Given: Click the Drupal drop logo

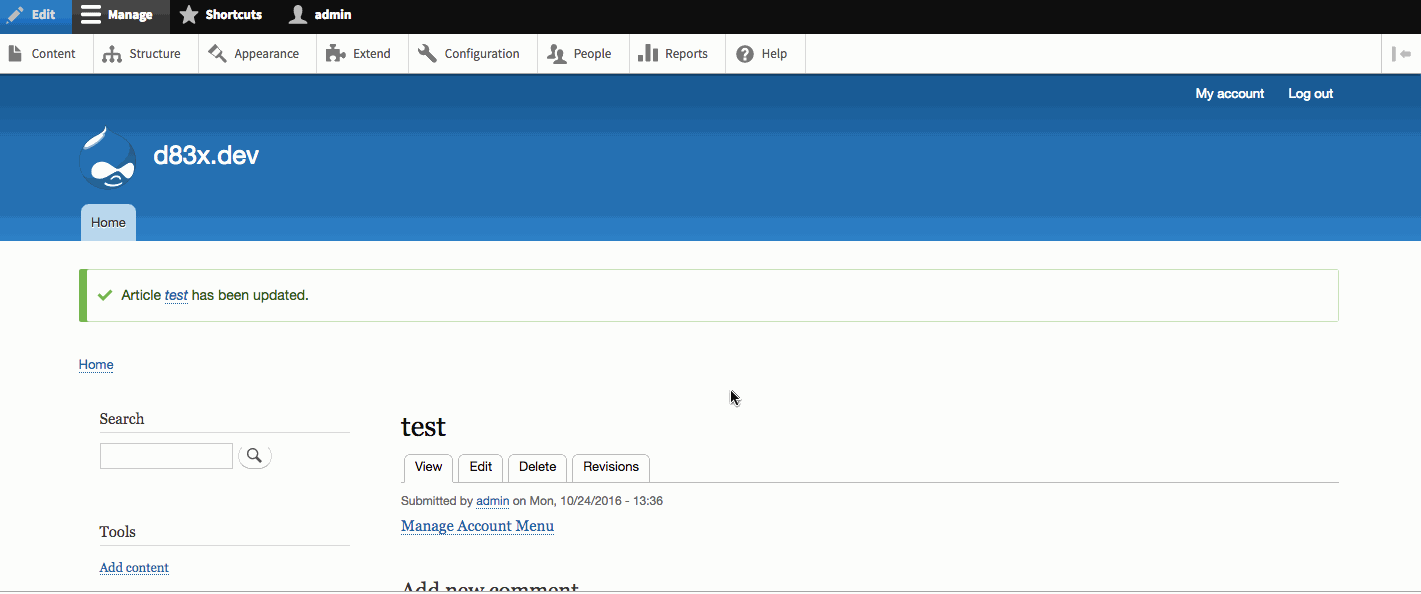Looking at the screenshot, I should 107,158.
